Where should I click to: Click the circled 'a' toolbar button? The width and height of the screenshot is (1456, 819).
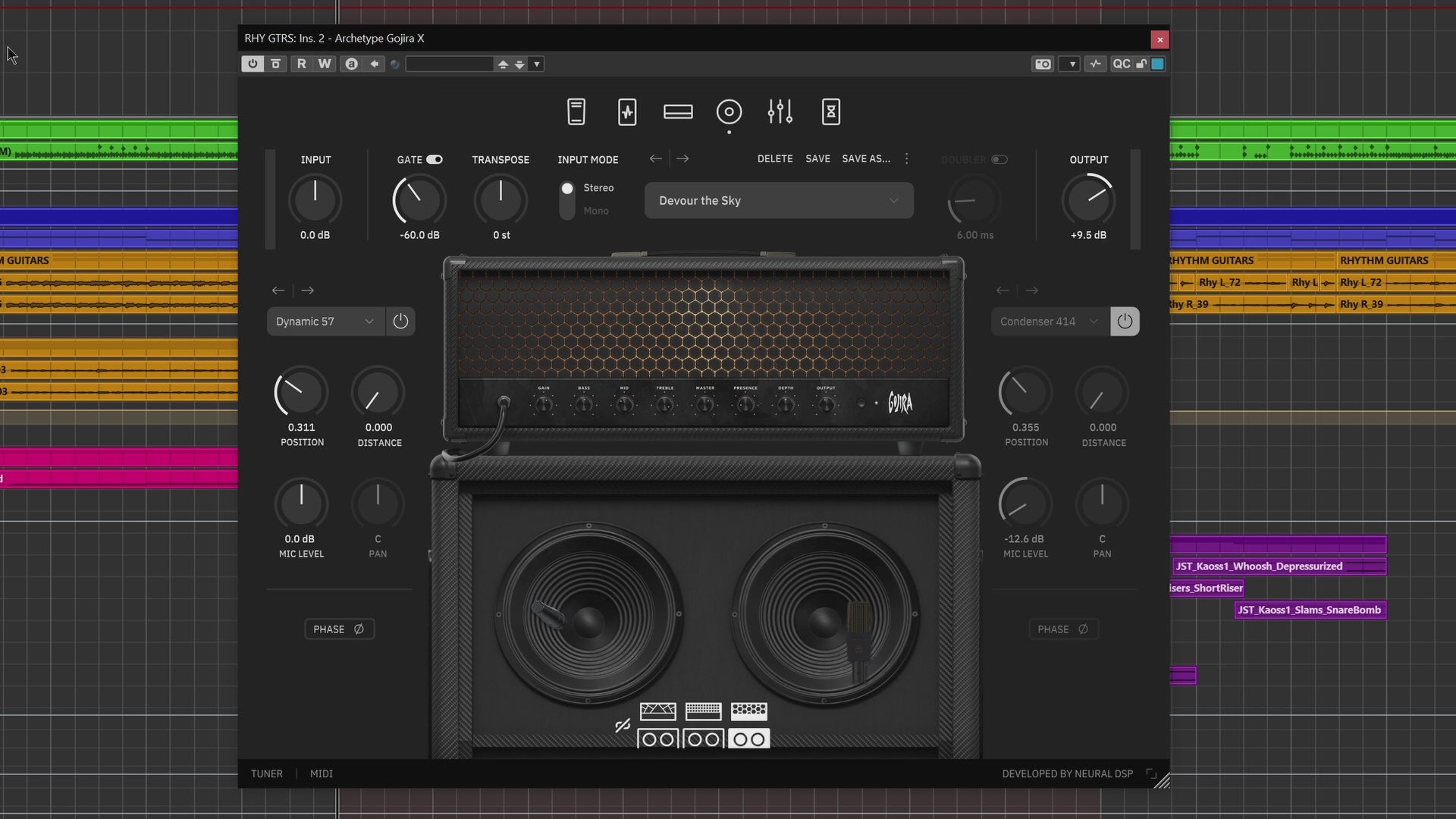[351, 64]
